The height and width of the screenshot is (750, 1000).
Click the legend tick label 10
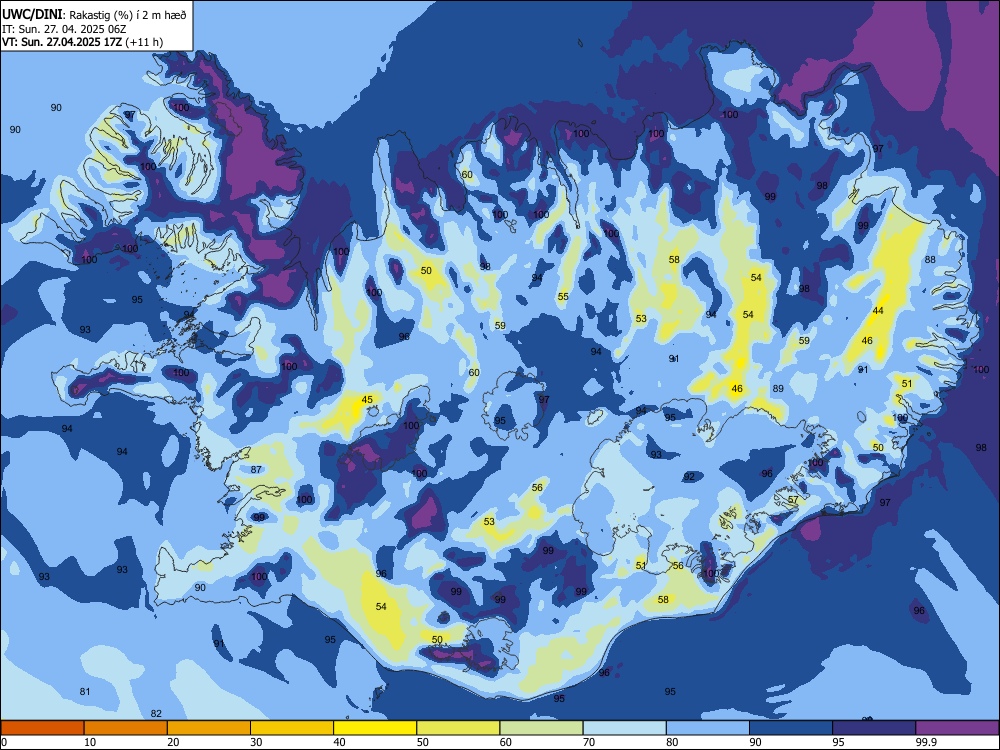(x=90, y=742)
